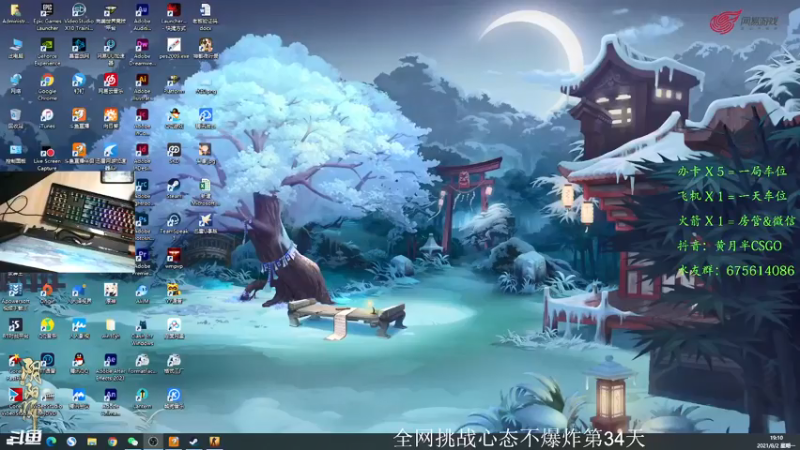This screenshot has width=800, height=450.
Task: Launch Live Screen Capture shortcut
Action: [47, 156]
